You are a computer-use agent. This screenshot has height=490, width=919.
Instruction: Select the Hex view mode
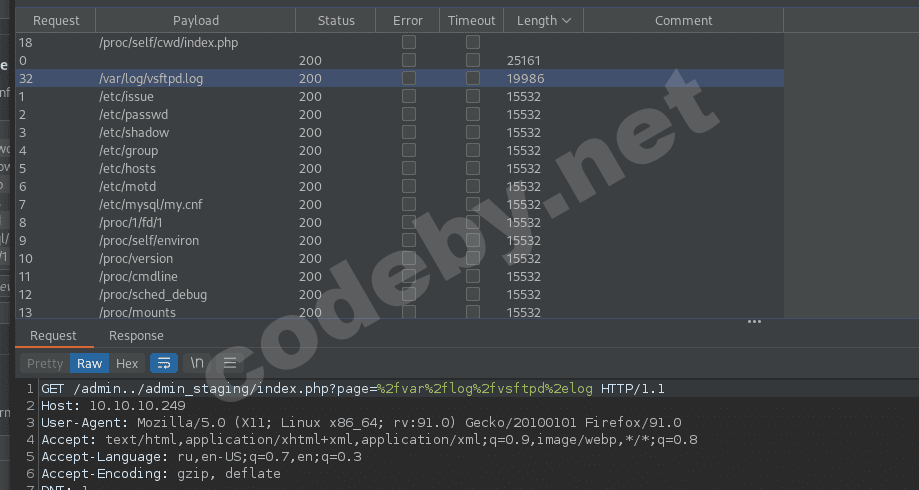(x=127, y=363)
